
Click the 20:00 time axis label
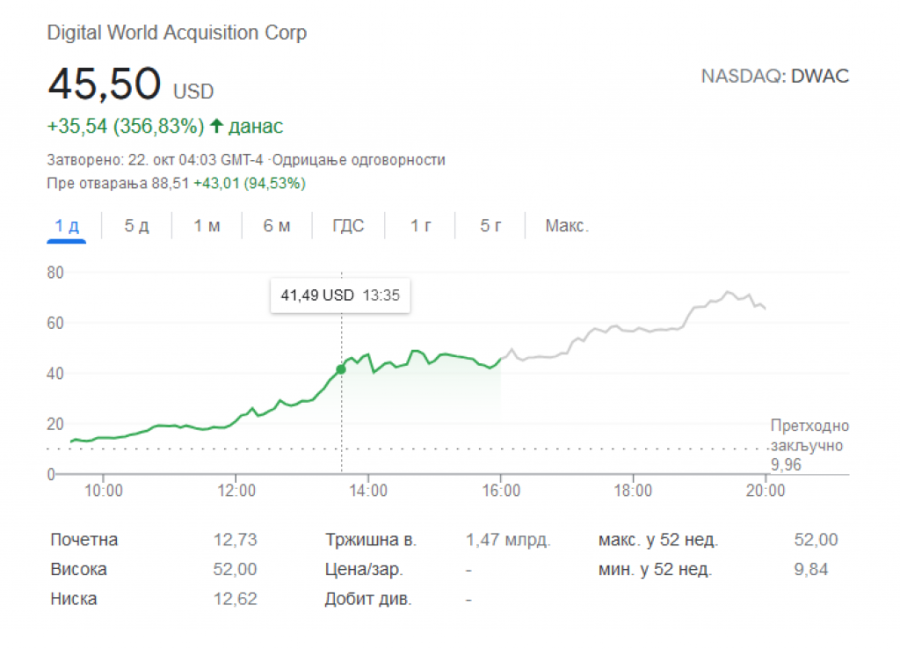(765, 490)
